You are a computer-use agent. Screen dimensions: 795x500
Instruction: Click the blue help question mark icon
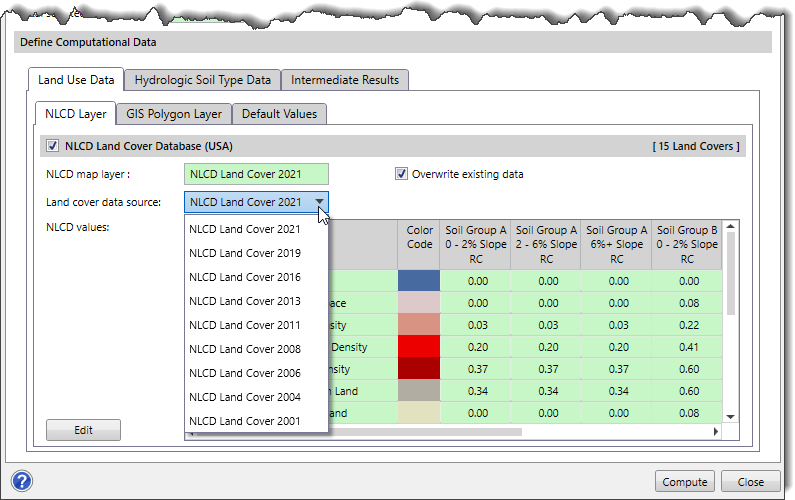click(x=22, y=481)
